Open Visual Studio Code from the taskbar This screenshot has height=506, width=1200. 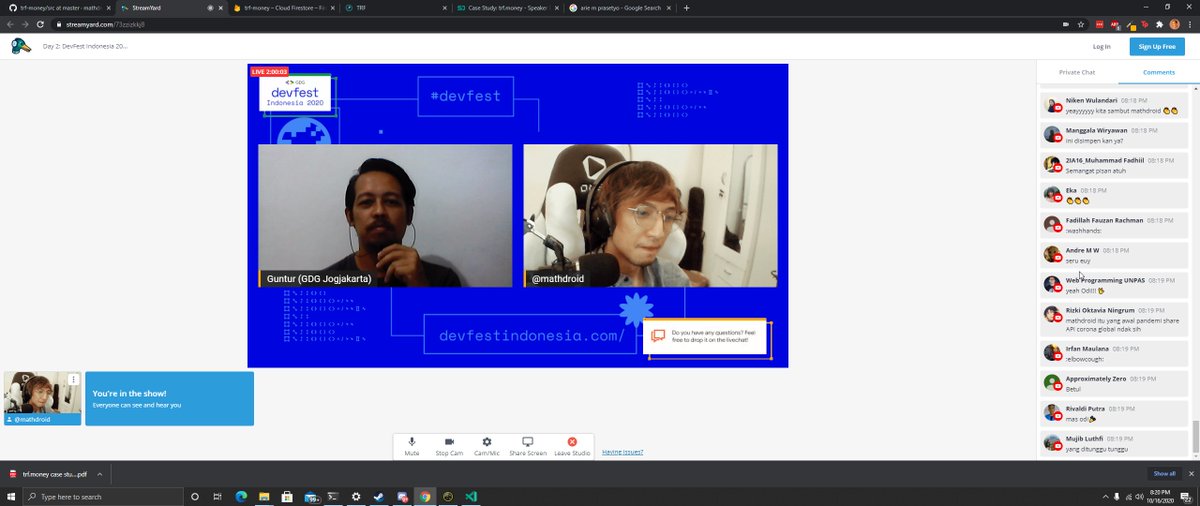(x=471, y=496)
